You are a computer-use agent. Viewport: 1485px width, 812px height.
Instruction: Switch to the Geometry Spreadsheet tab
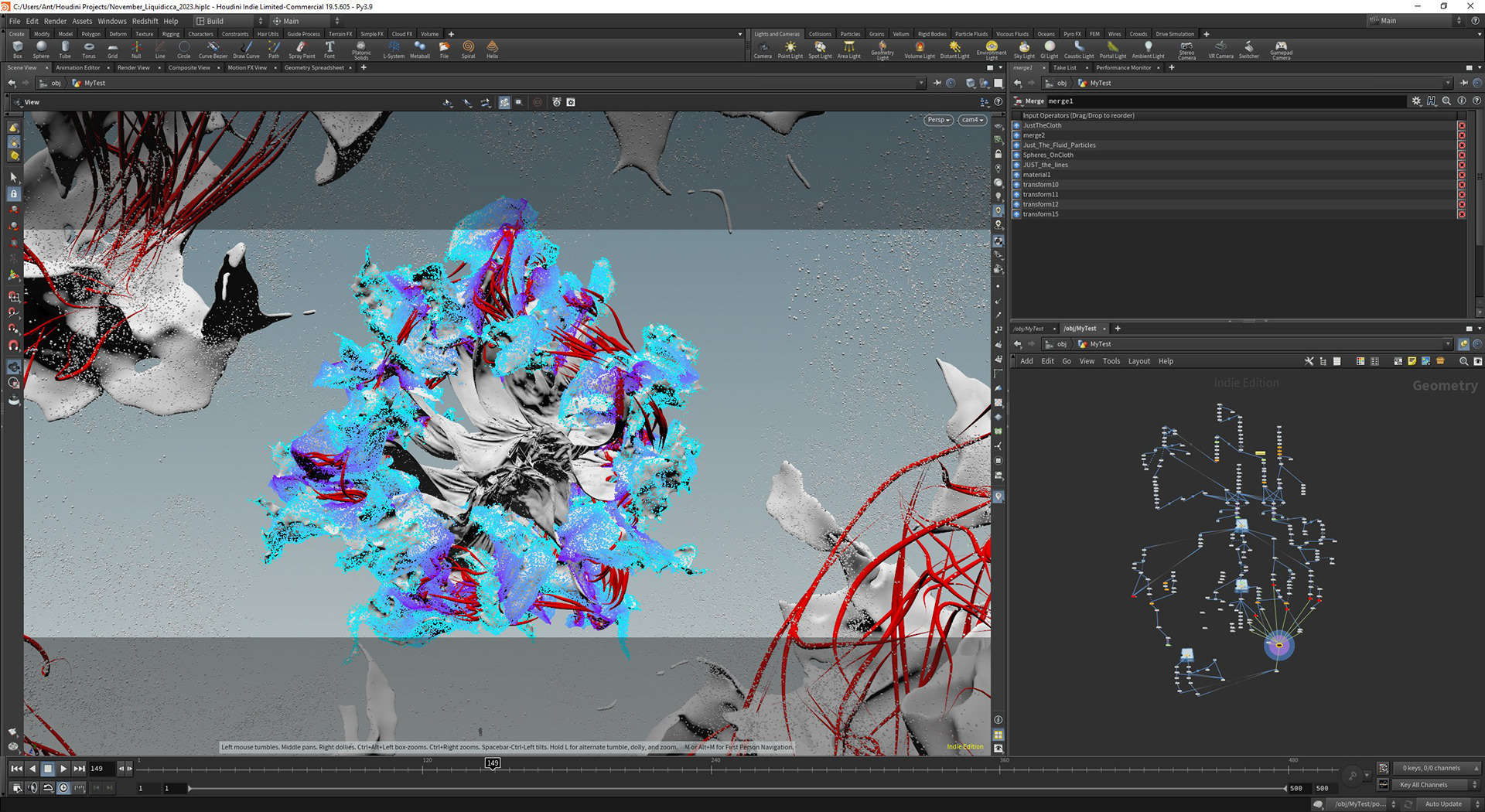[x=314, y=67]
